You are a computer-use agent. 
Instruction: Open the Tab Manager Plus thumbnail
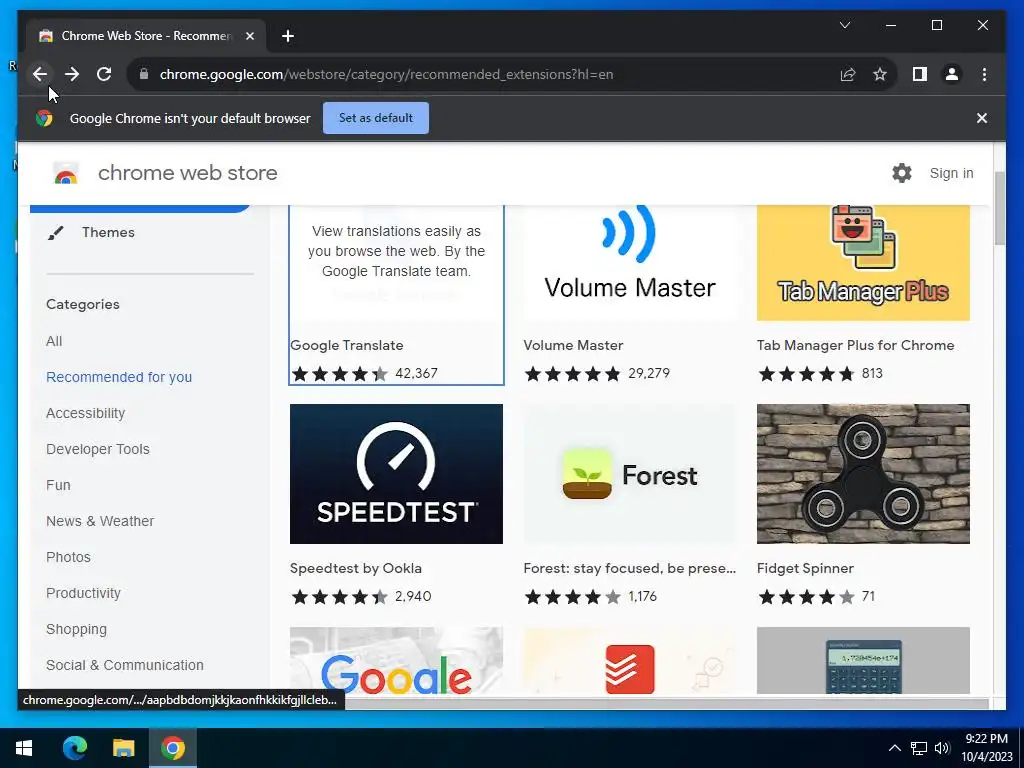tap(863, 263)
